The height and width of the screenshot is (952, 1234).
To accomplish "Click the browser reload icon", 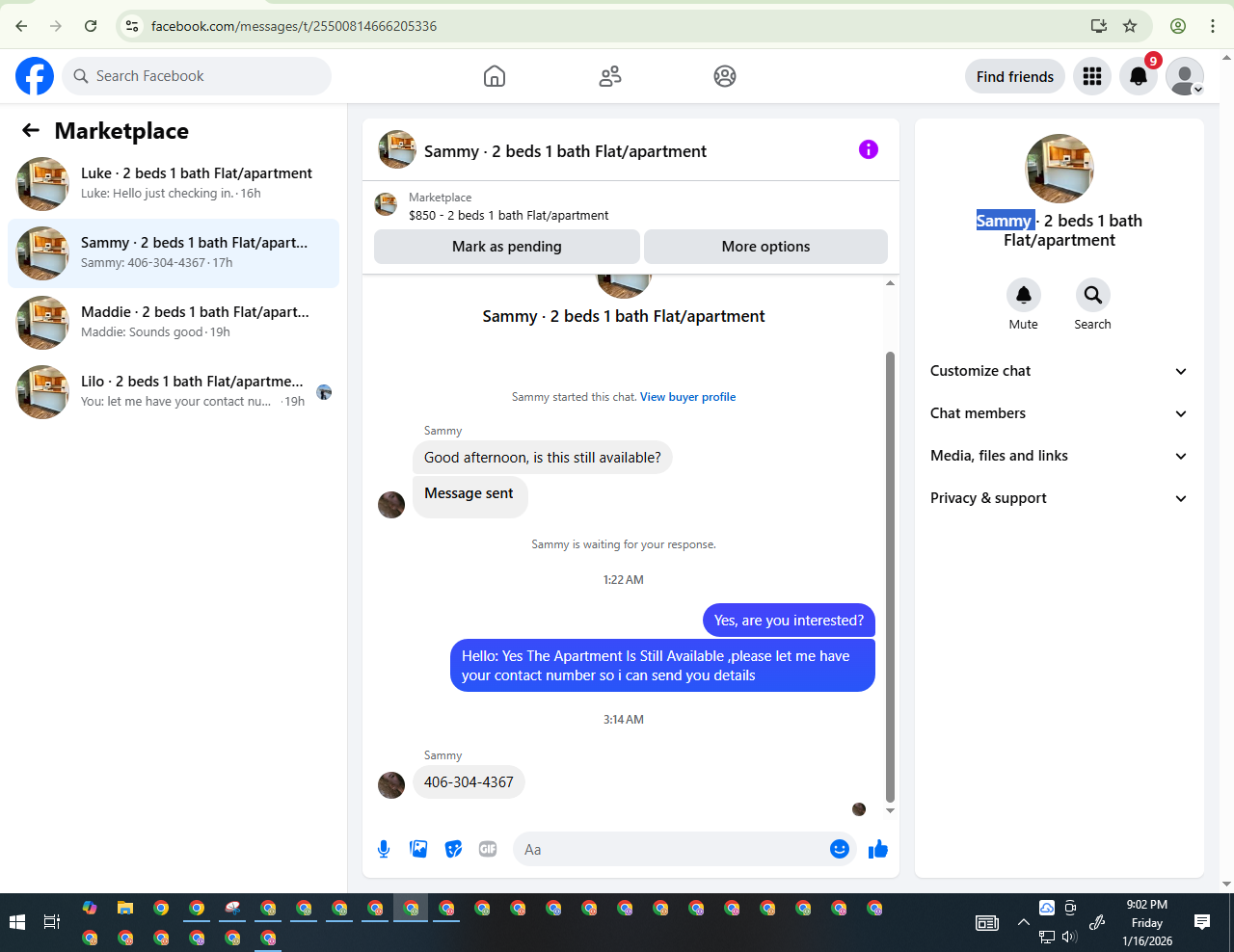I will [91, 26].
